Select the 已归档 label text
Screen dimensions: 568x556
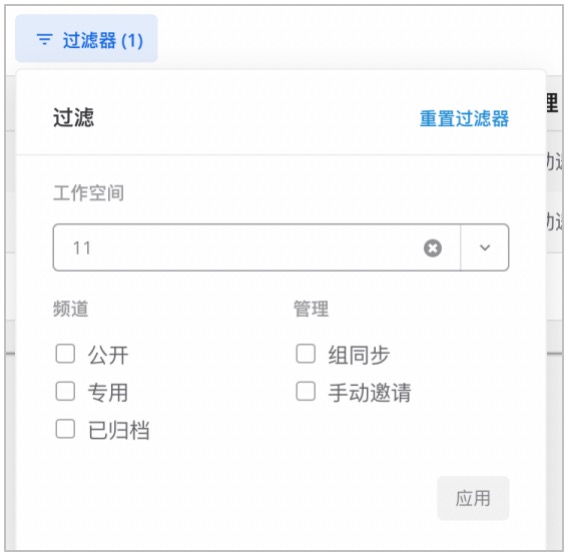(119, 430)
